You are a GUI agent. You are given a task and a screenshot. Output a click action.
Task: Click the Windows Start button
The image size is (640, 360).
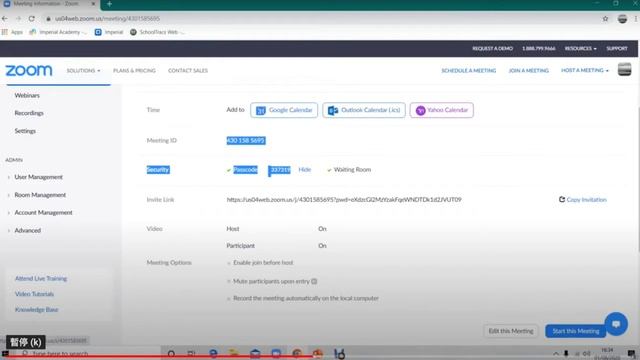click(5, 353)
